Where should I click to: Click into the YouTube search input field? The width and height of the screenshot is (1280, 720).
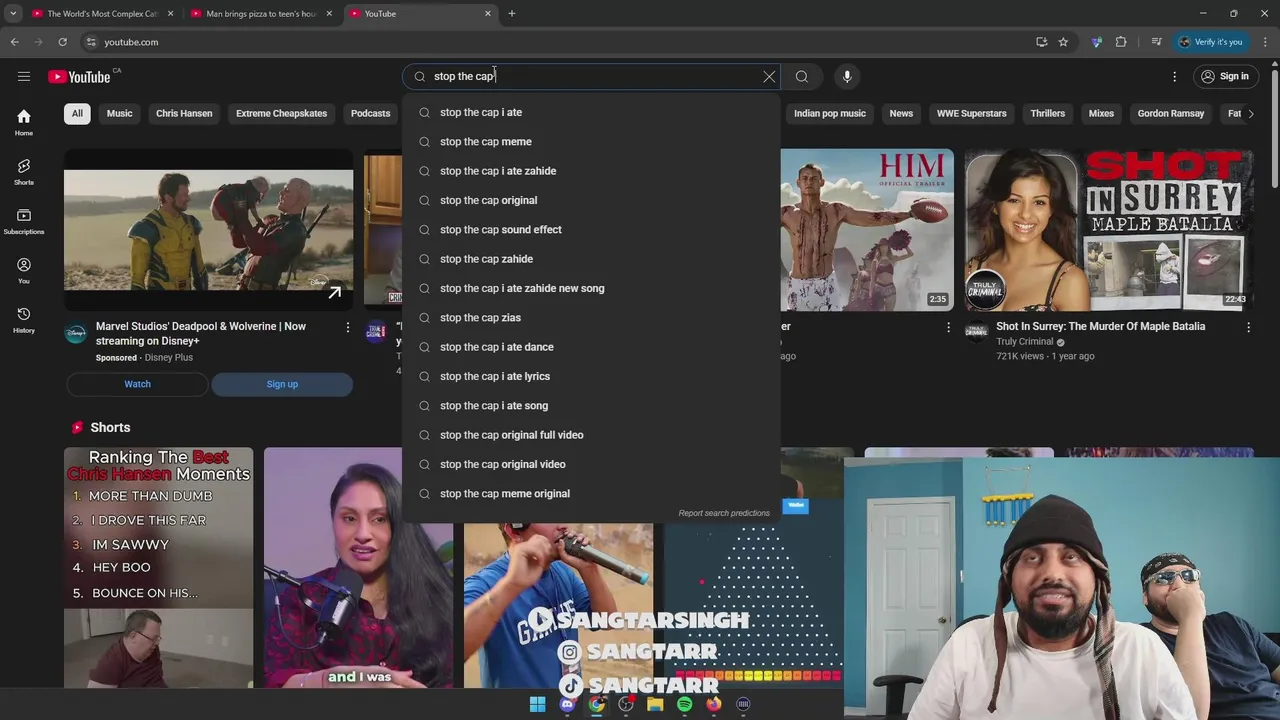[590, 76]
